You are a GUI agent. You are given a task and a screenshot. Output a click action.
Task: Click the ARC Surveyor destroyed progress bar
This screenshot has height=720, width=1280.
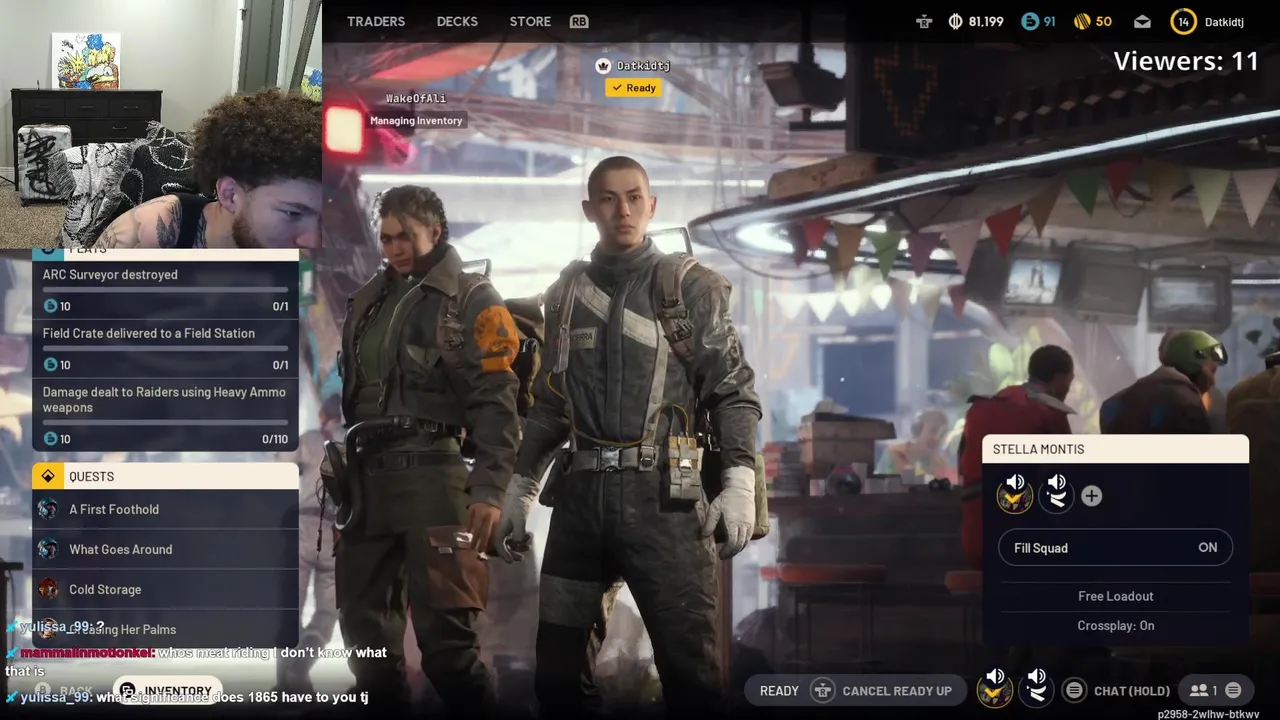(x=165, y=290)
